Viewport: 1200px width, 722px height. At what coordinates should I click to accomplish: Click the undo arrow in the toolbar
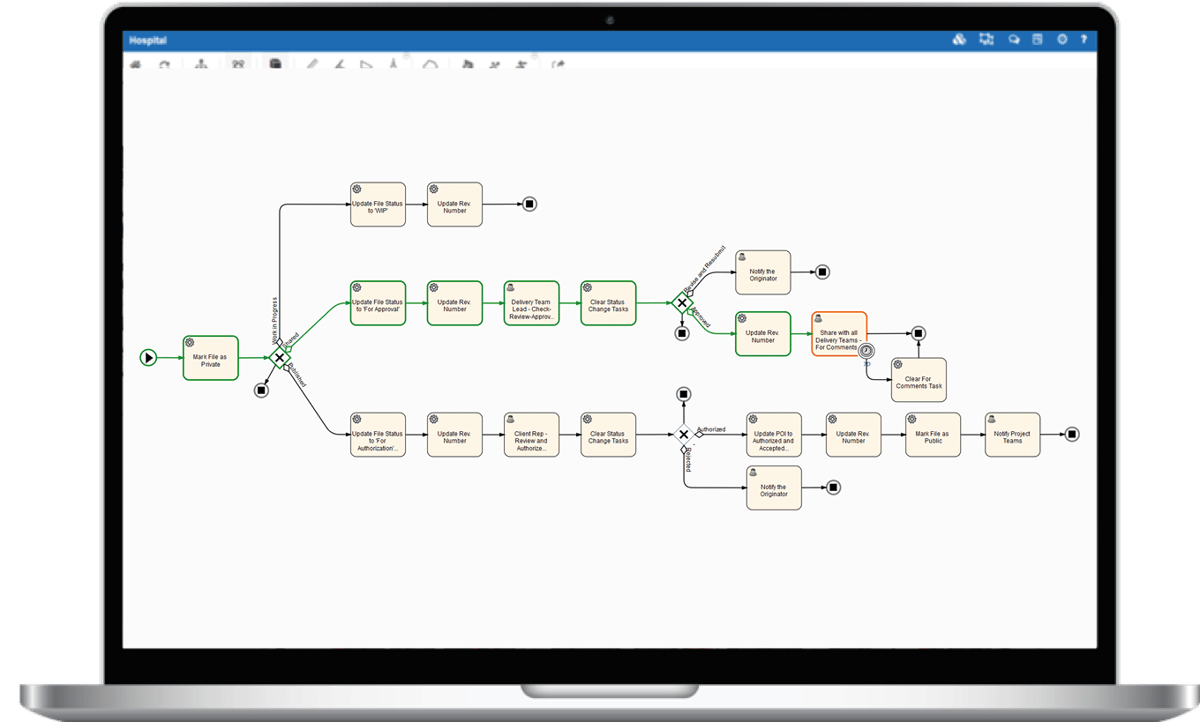(135, 63)
